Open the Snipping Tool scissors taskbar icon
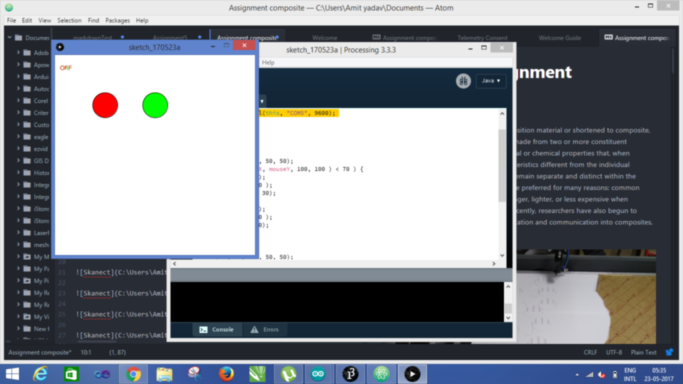683x384 pixels. pos(195,374)
